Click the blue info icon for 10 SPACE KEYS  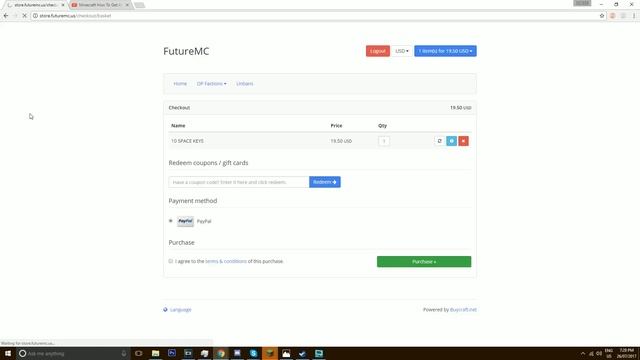coord(451,141)
